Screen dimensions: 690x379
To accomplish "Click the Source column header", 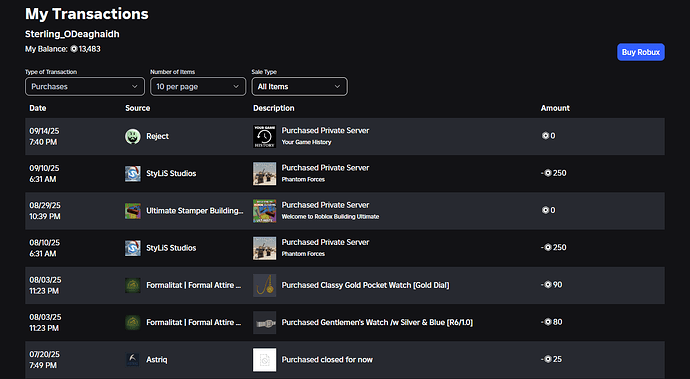I will tap(138, 108).
